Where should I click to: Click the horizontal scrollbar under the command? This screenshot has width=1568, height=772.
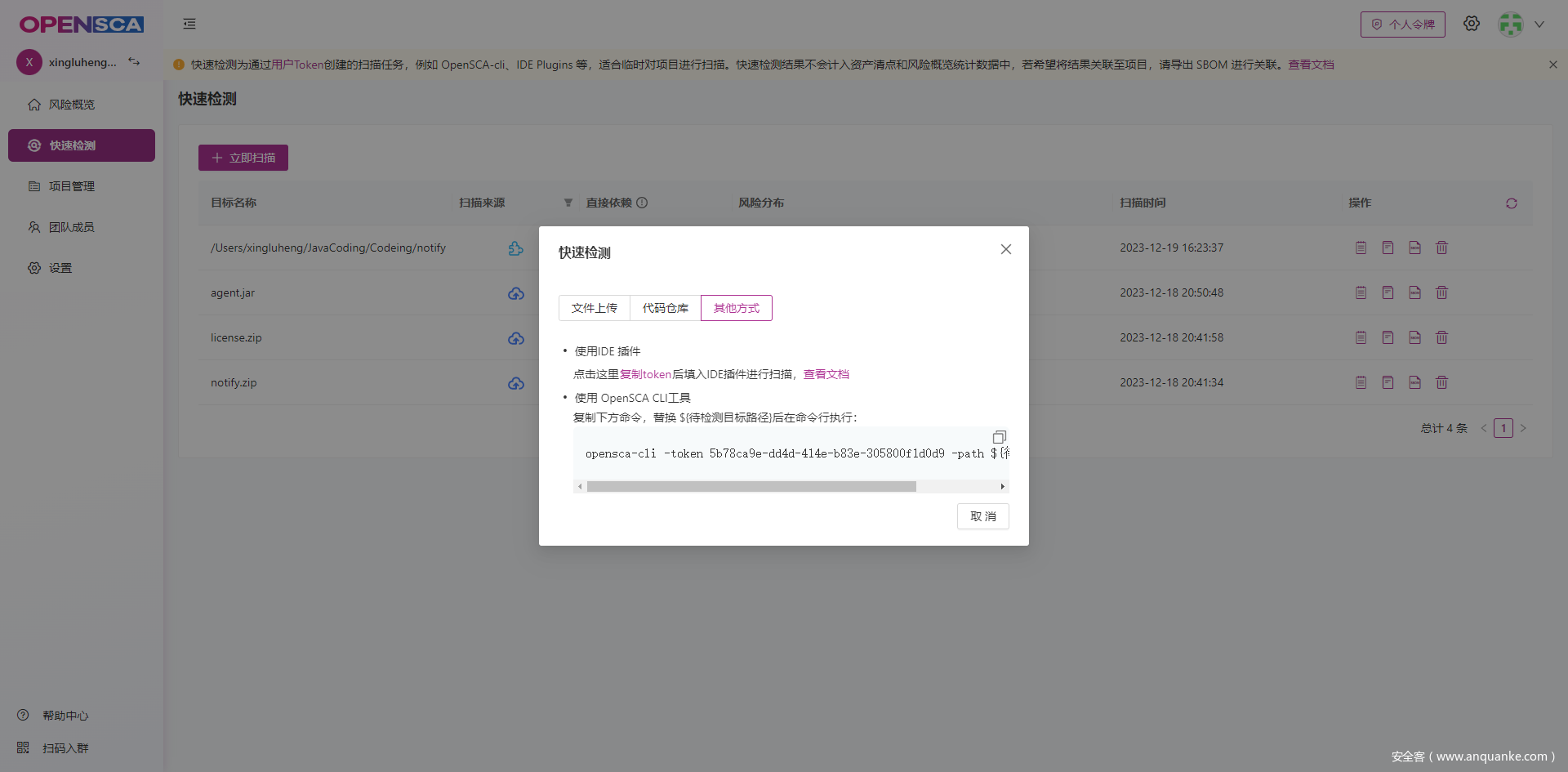click(751, 486)
